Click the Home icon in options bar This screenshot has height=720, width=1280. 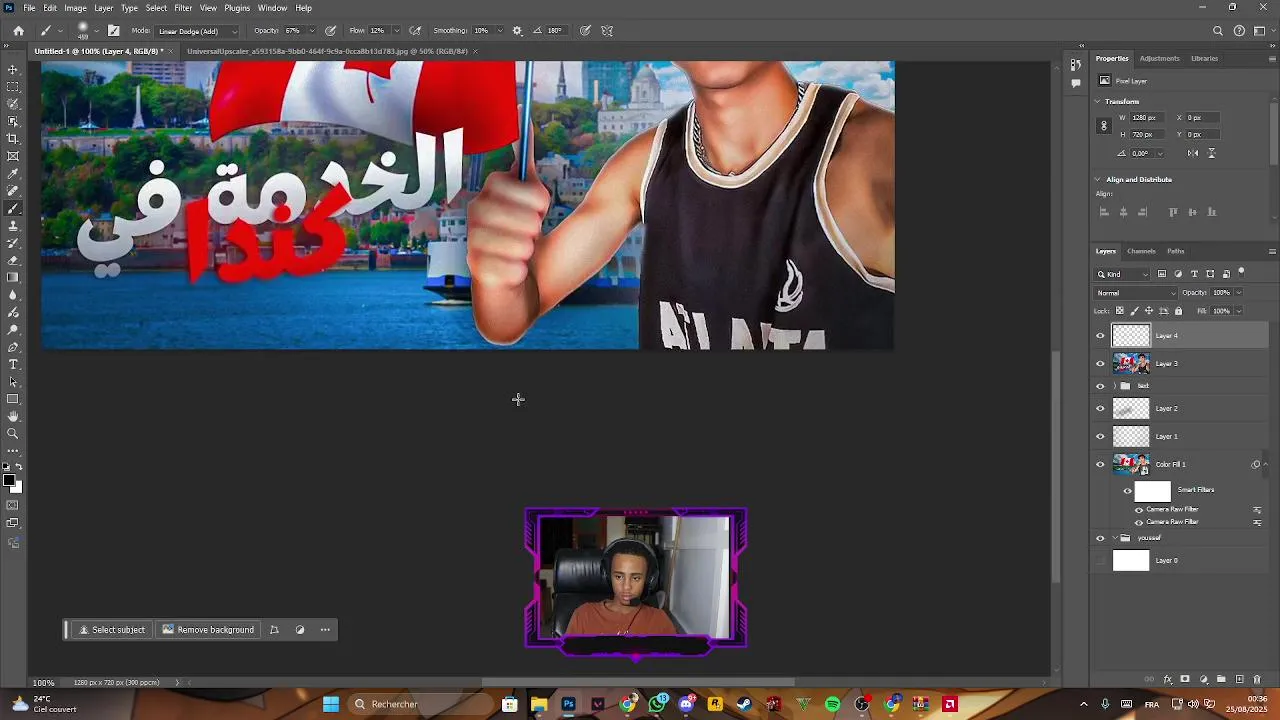18,30
